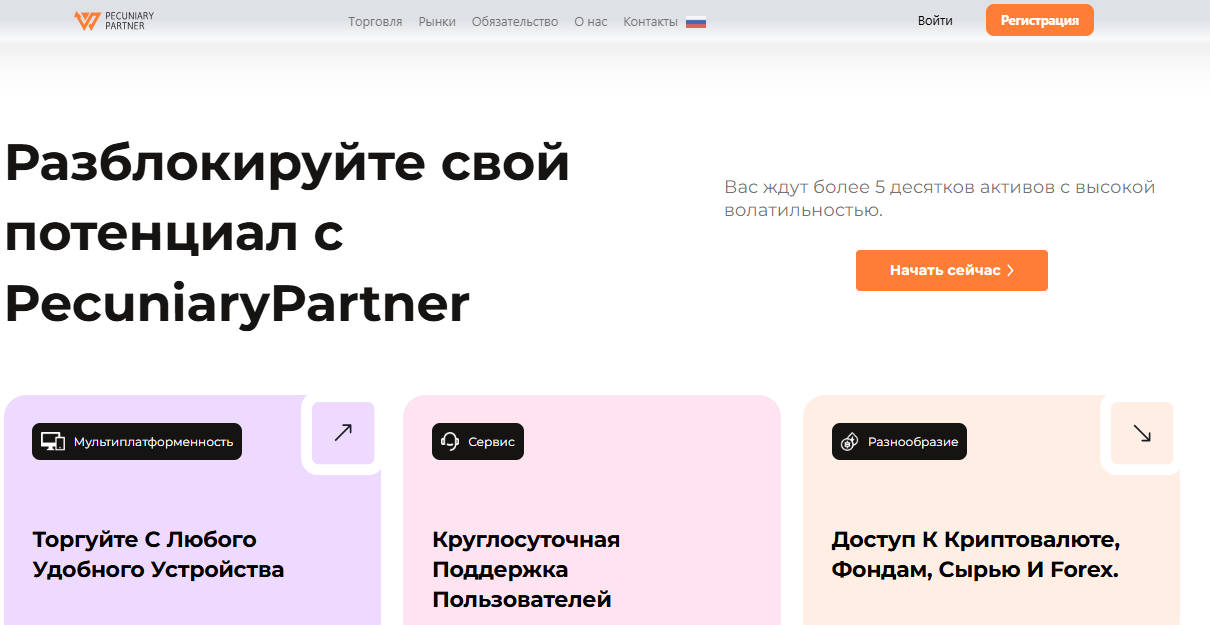Click the Войти login link
This screenshot has height=625, width=1210.
click(935, 21)
